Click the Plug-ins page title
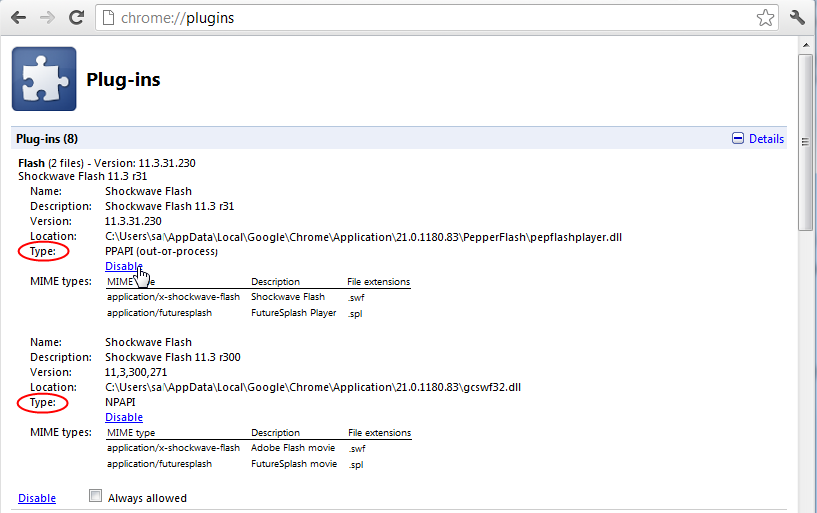Viewport: 817px width, 513px height. click(x=123, y=80)
